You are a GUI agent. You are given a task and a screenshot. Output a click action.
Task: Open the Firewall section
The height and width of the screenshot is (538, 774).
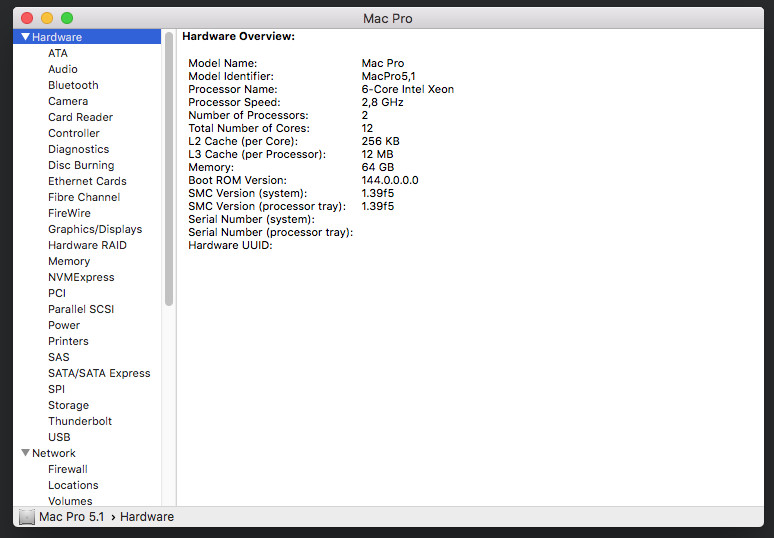[68, 469]
